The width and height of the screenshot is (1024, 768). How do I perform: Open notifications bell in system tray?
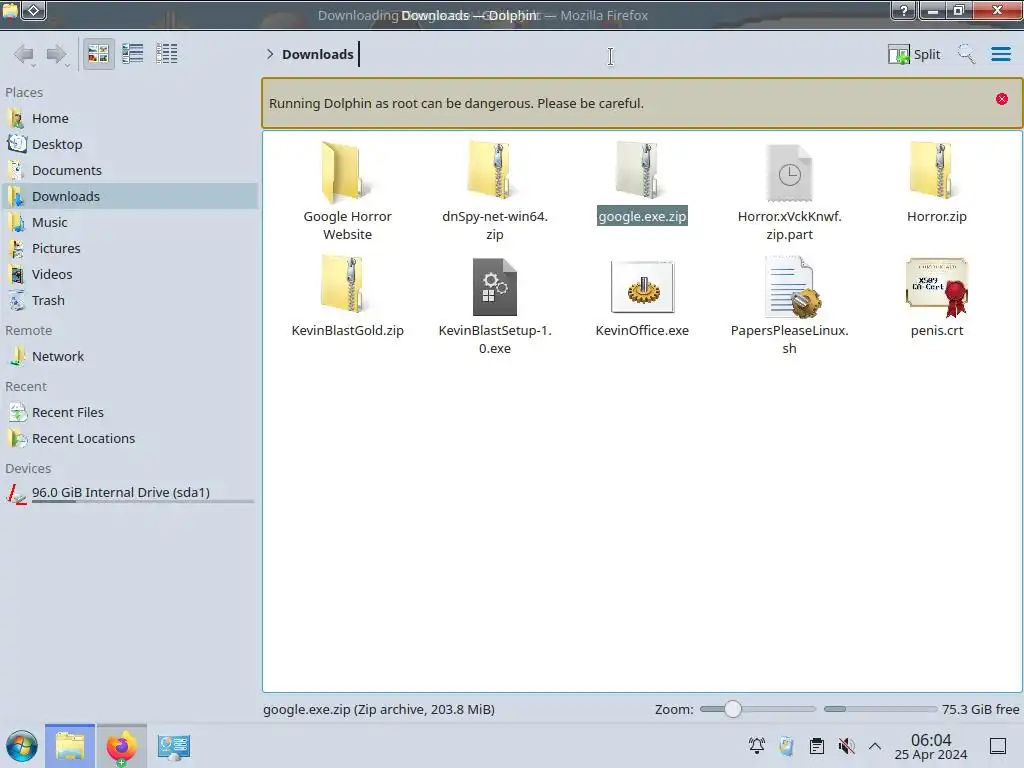757,746
